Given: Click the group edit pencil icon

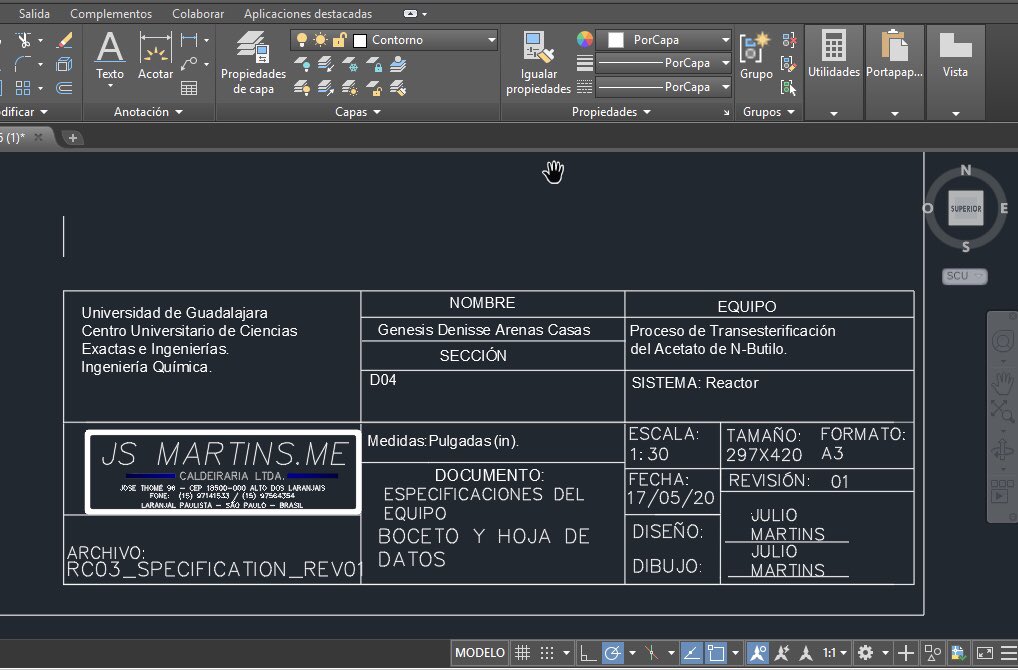Looking at the screenshot, I should coord(789,64).
